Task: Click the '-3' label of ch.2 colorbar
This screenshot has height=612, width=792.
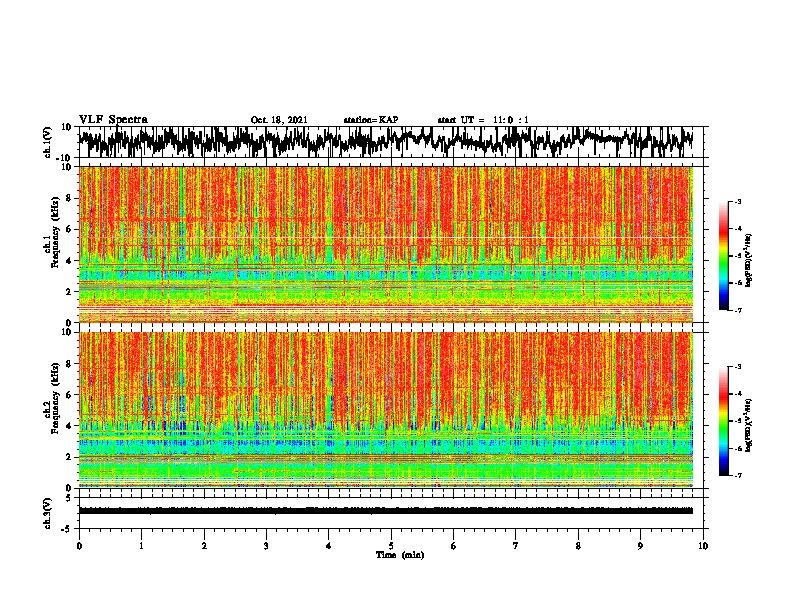Action: tap(737, 367)
